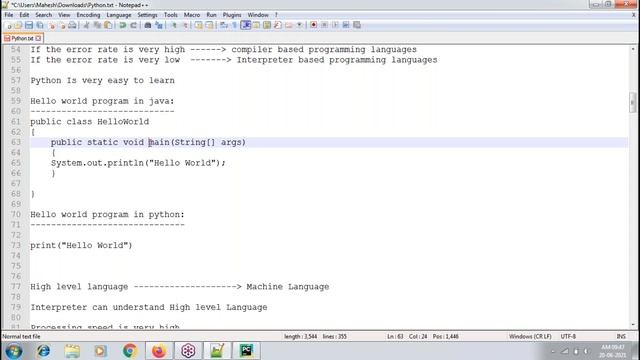This screenshot has height=360, width=640.
Task: Open the Macro menu
Action: coord(192,15)
